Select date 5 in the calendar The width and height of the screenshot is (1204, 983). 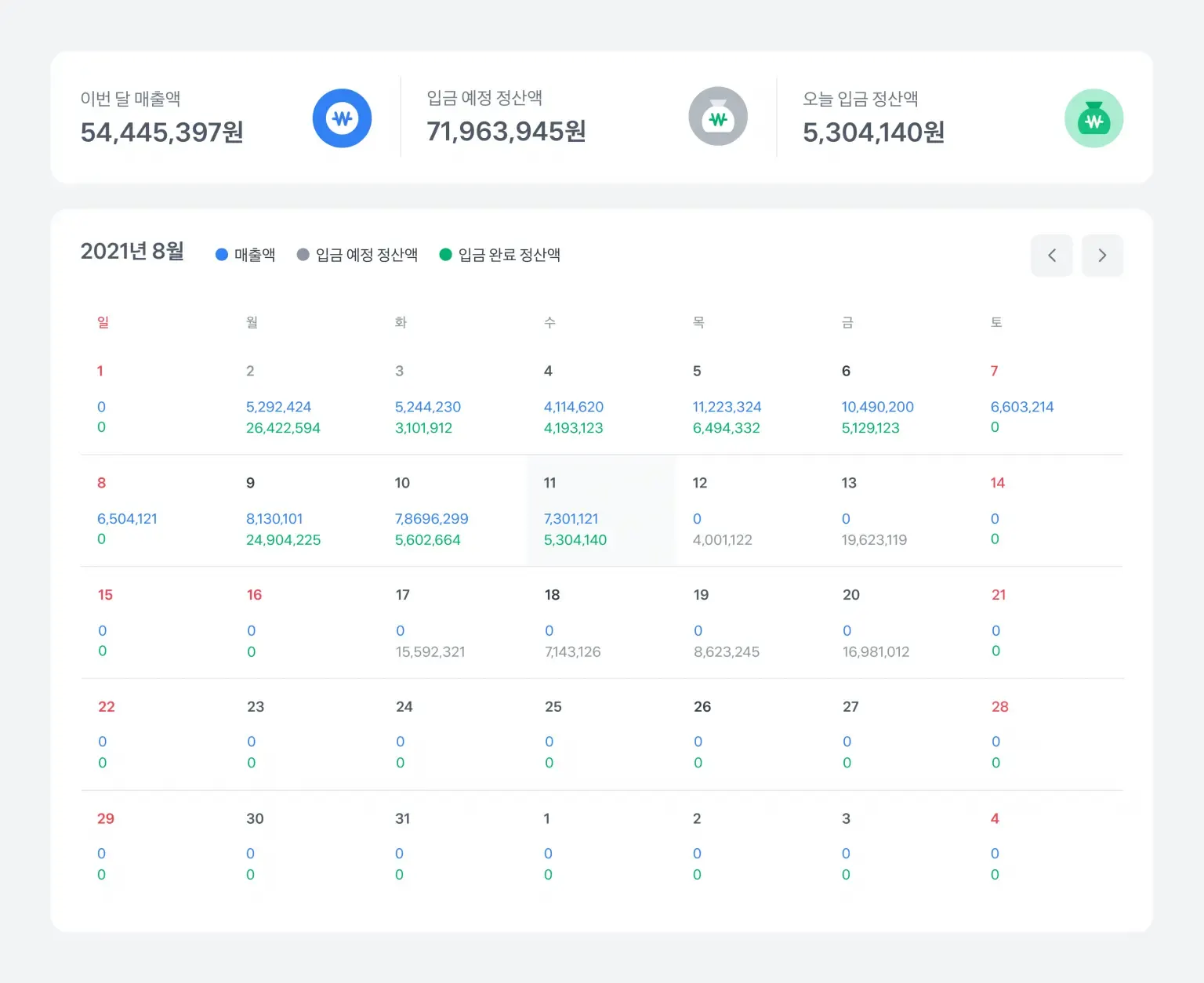tap(697, 371)
